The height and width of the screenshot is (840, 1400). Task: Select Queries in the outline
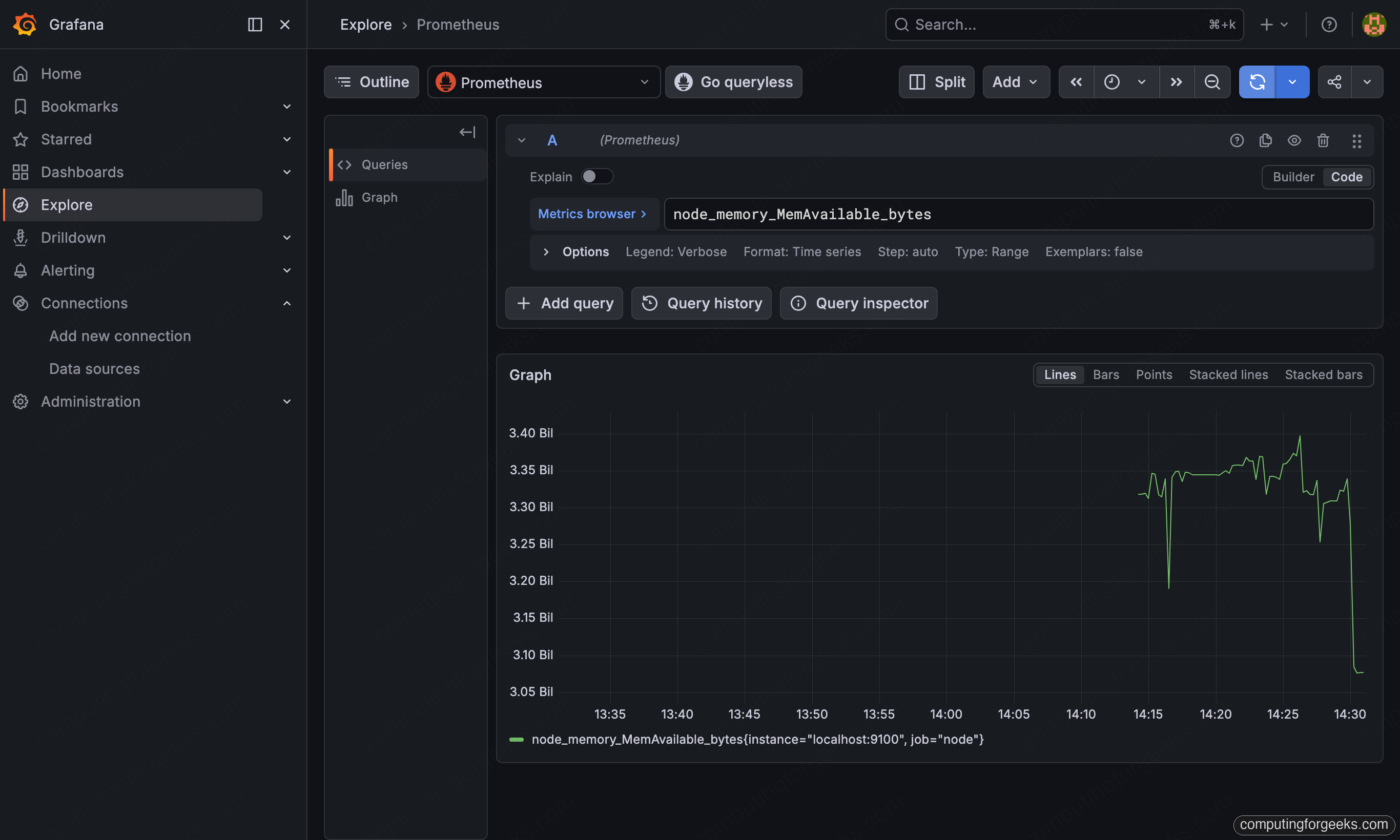(408, 165)
